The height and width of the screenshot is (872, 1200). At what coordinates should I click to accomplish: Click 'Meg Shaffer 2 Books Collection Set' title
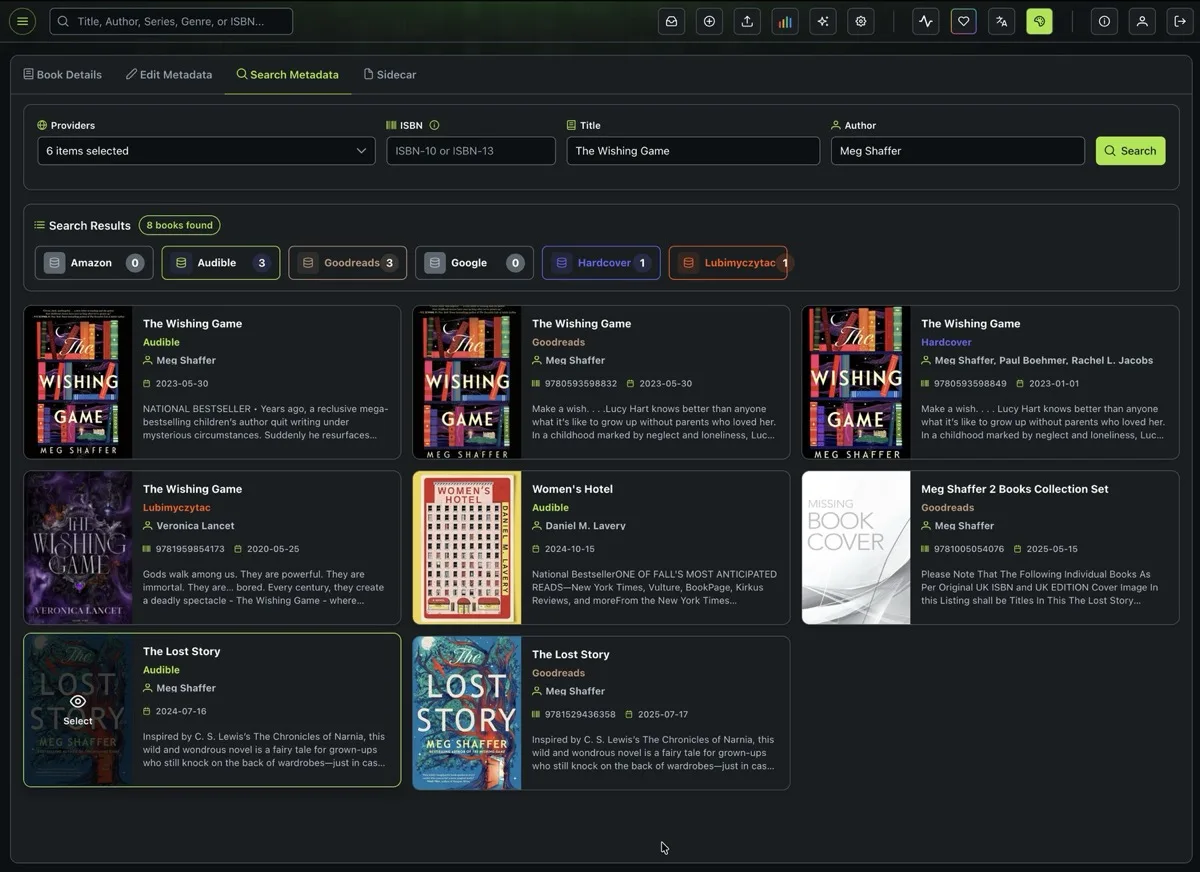(1014, 489)
